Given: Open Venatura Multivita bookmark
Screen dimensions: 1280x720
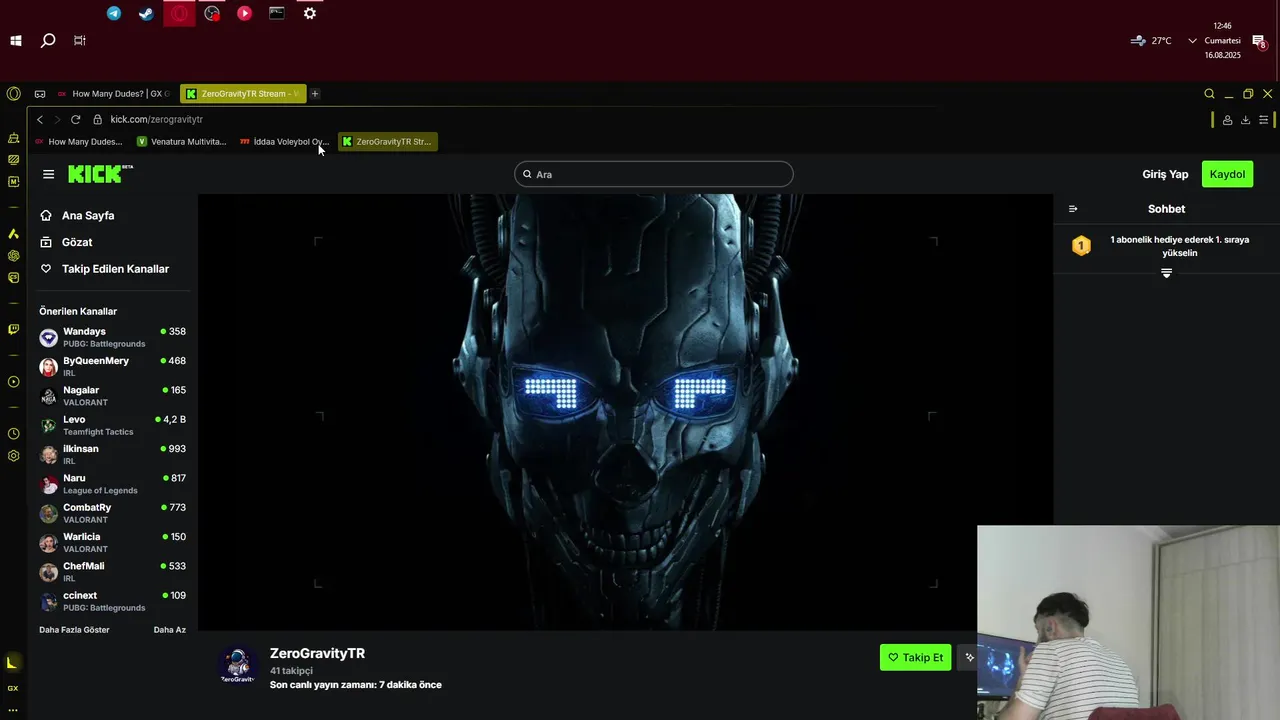Looking at the screenshot, I should 181,142.
